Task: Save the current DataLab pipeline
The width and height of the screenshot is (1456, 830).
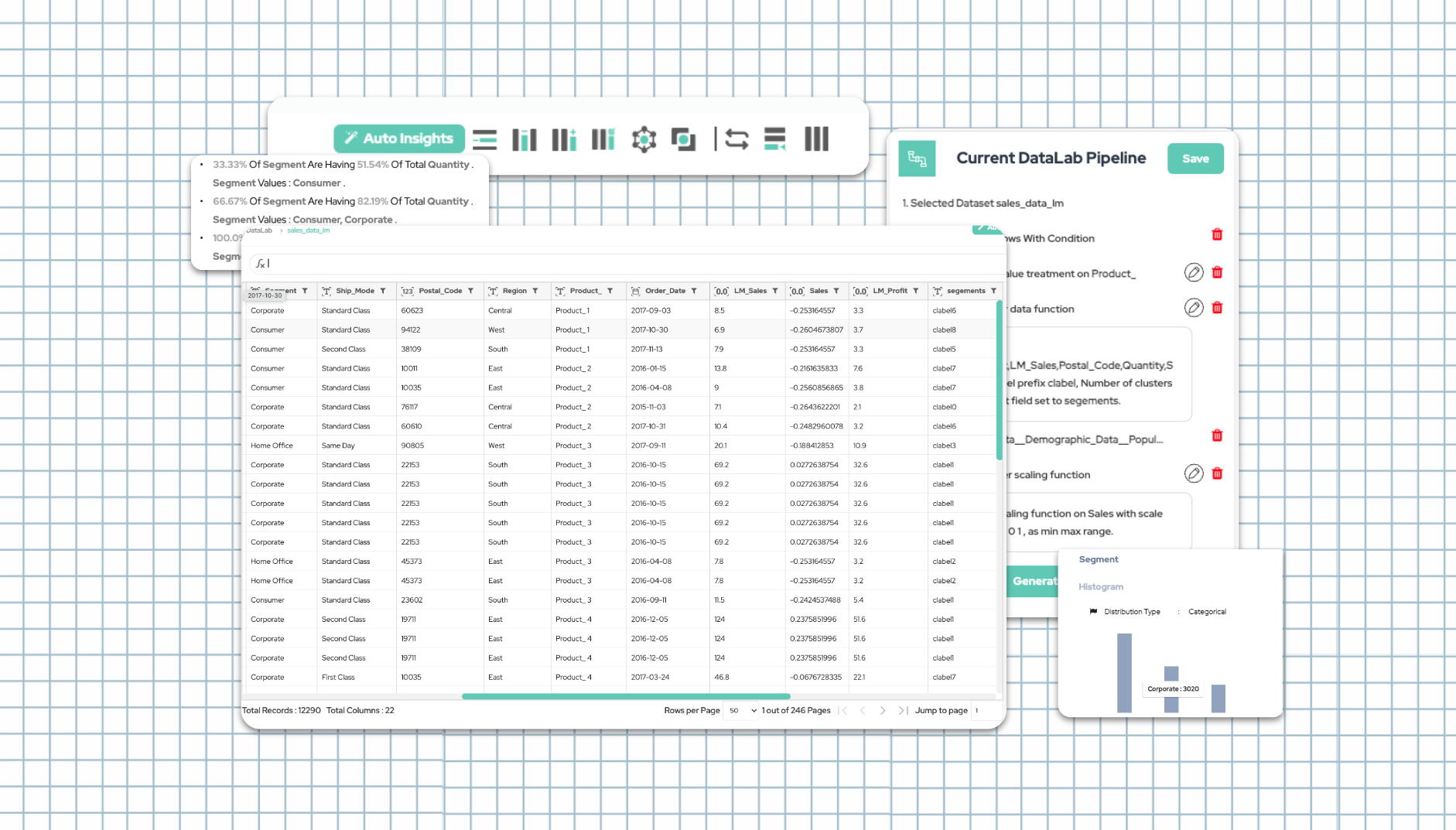Action: (x=1195, y=159)
